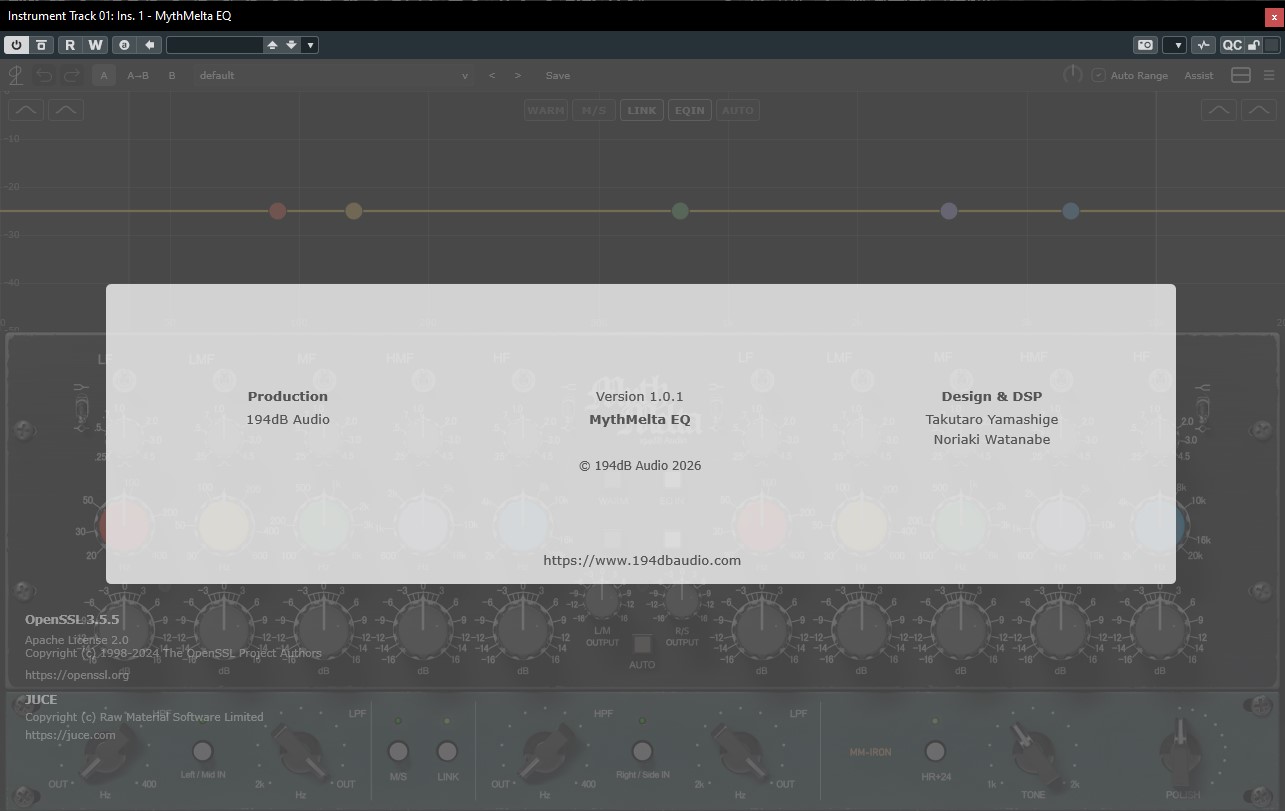The height and width of the screenshot is (811, 1285).
Task: Open the host preset browser dropdown
Action: [x=310, y=45]
